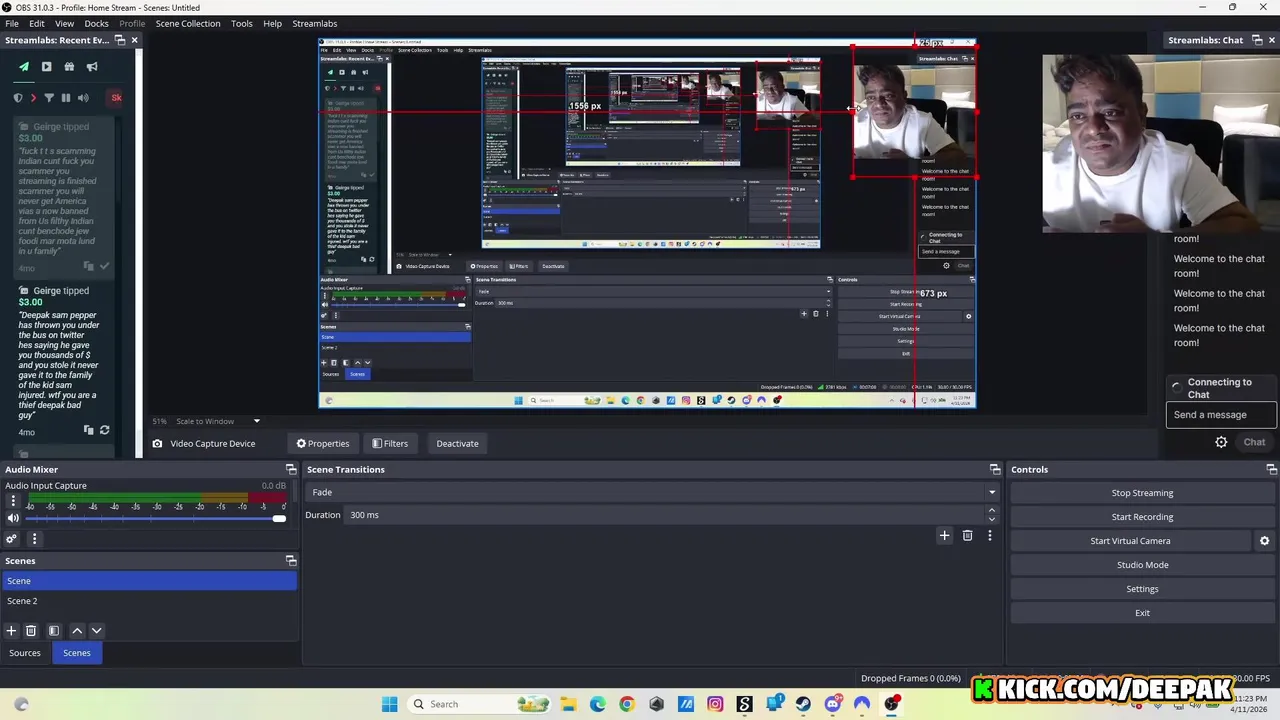This screenshot has height=720, width=1280.
Task: Open advanced audio properties gears icon
Action: pos(11,539)
